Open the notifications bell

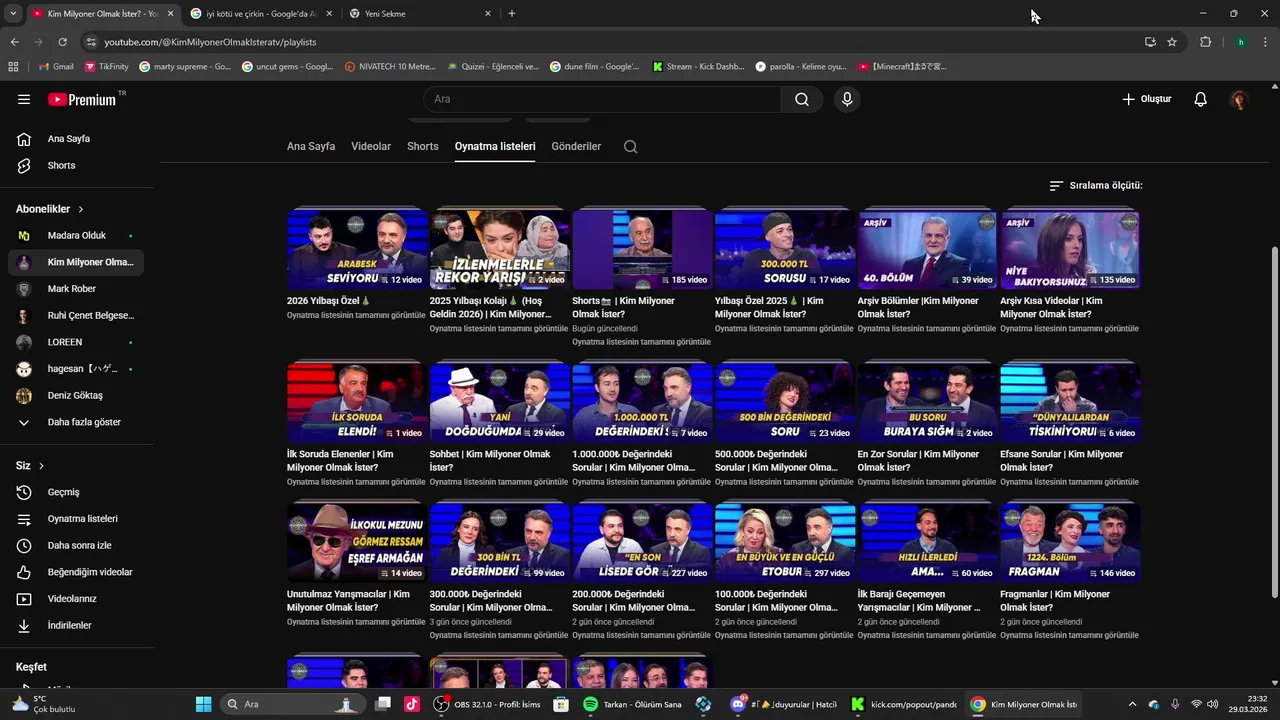pos(1201,99)
